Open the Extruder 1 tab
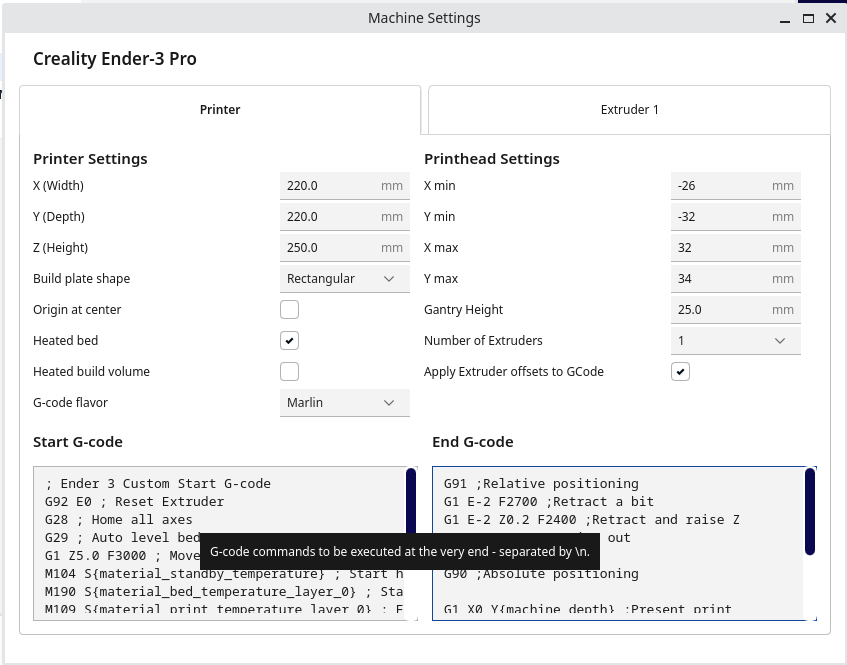This screenshot has width=847, height=665. (629, 110)
